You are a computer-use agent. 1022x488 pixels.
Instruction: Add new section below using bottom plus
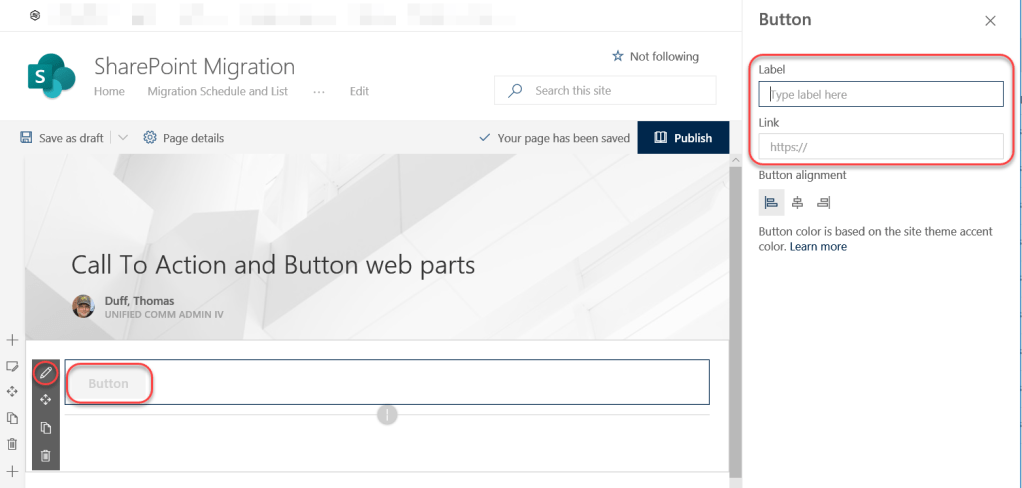[12, 471]
